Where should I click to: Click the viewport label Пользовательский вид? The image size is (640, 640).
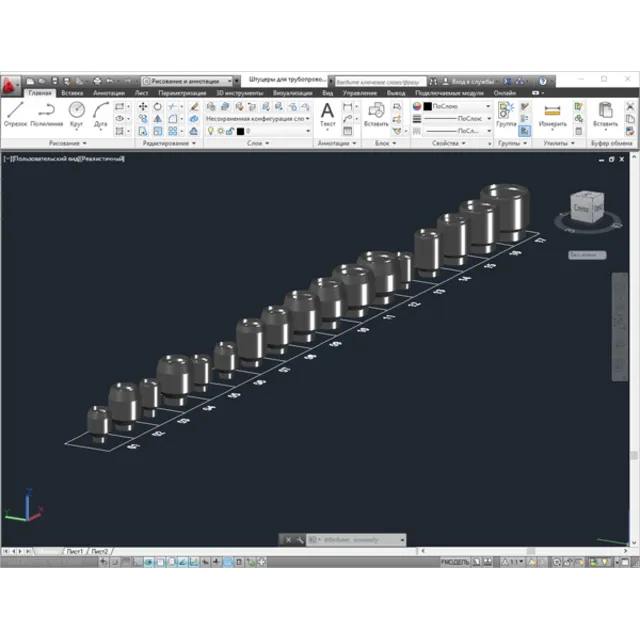coord(45,159)
